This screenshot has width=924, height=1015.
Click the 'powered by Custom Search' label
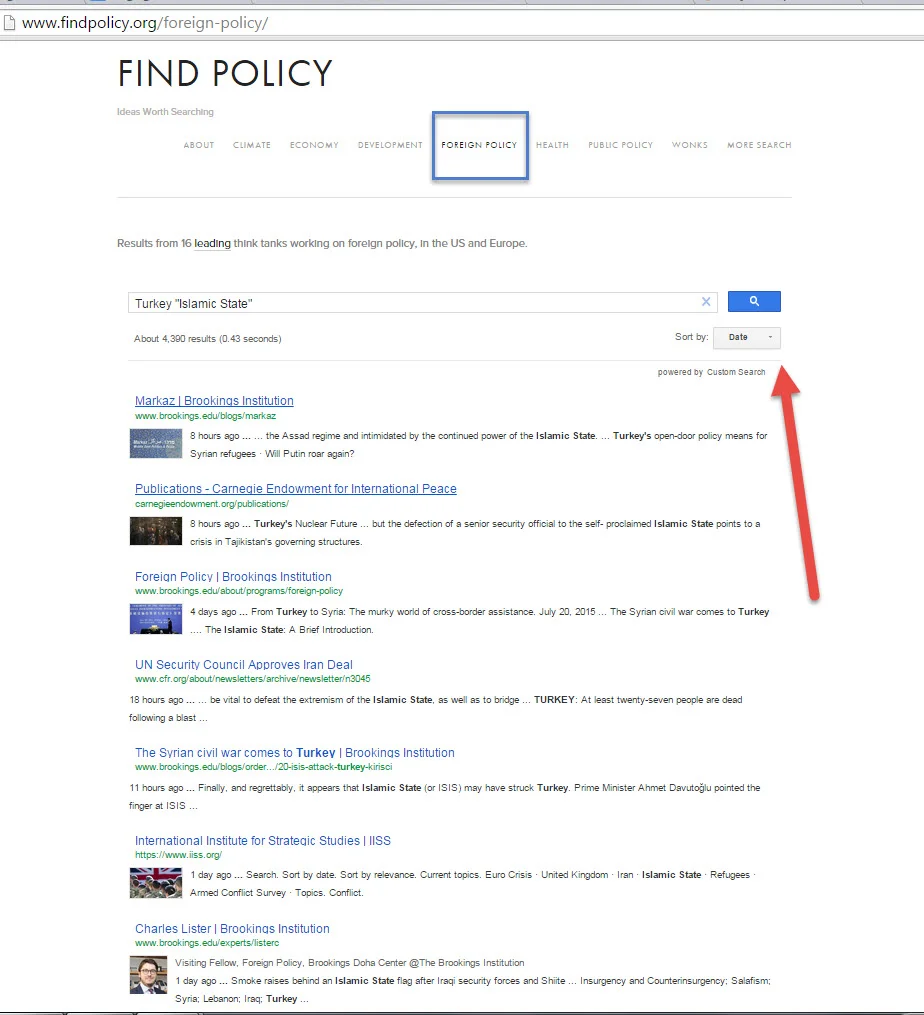pos(711,372)
